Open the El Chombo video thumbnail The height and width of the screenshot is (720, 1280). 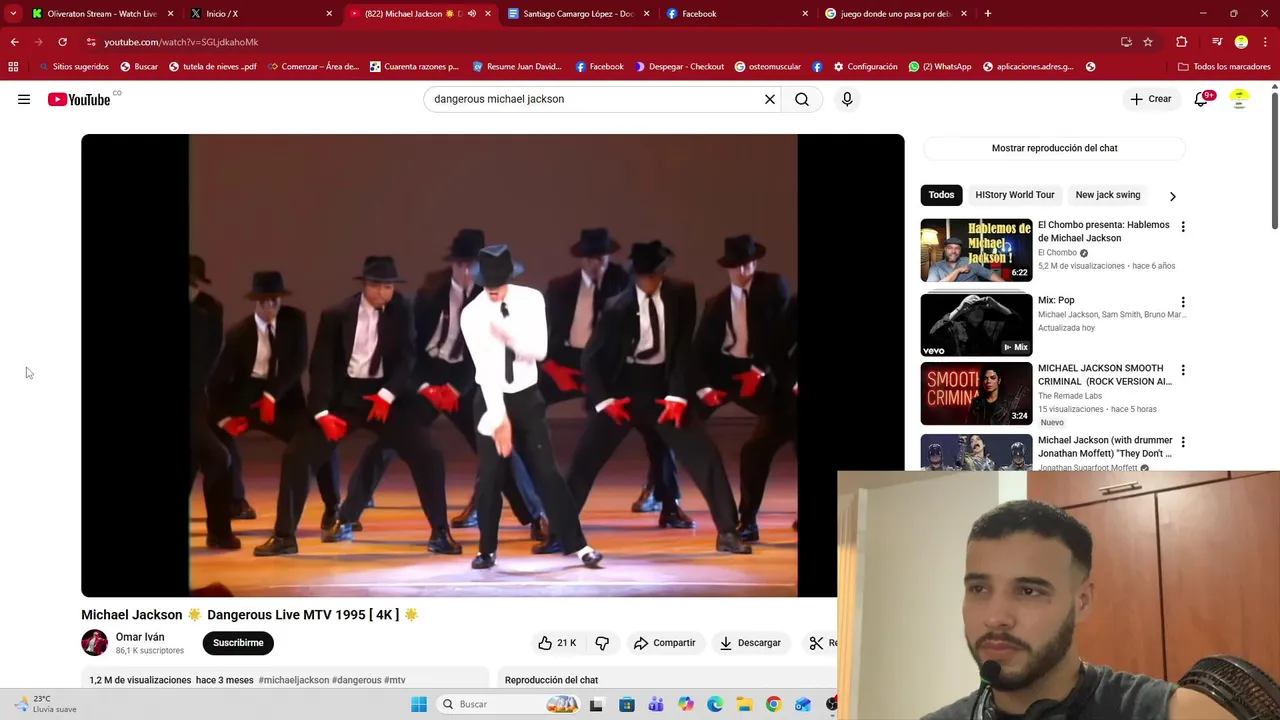(976, 250)
